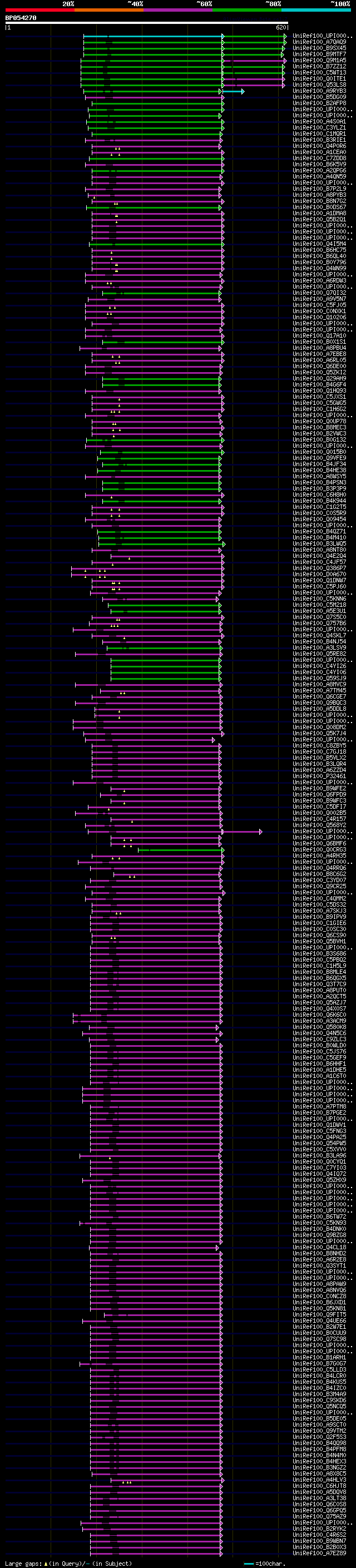Select hit UniRef100_Q53LS8
This screenshot has width=356, height=1568.
tap(319, 85)
